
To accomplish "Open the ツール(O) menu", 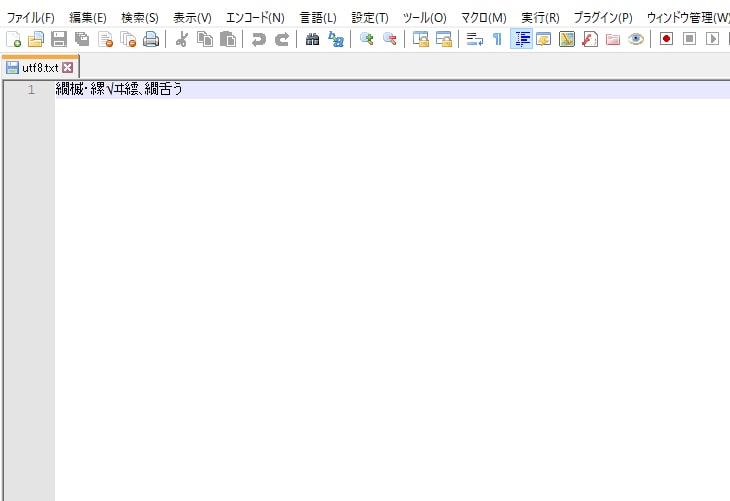I will click(425, 18).
